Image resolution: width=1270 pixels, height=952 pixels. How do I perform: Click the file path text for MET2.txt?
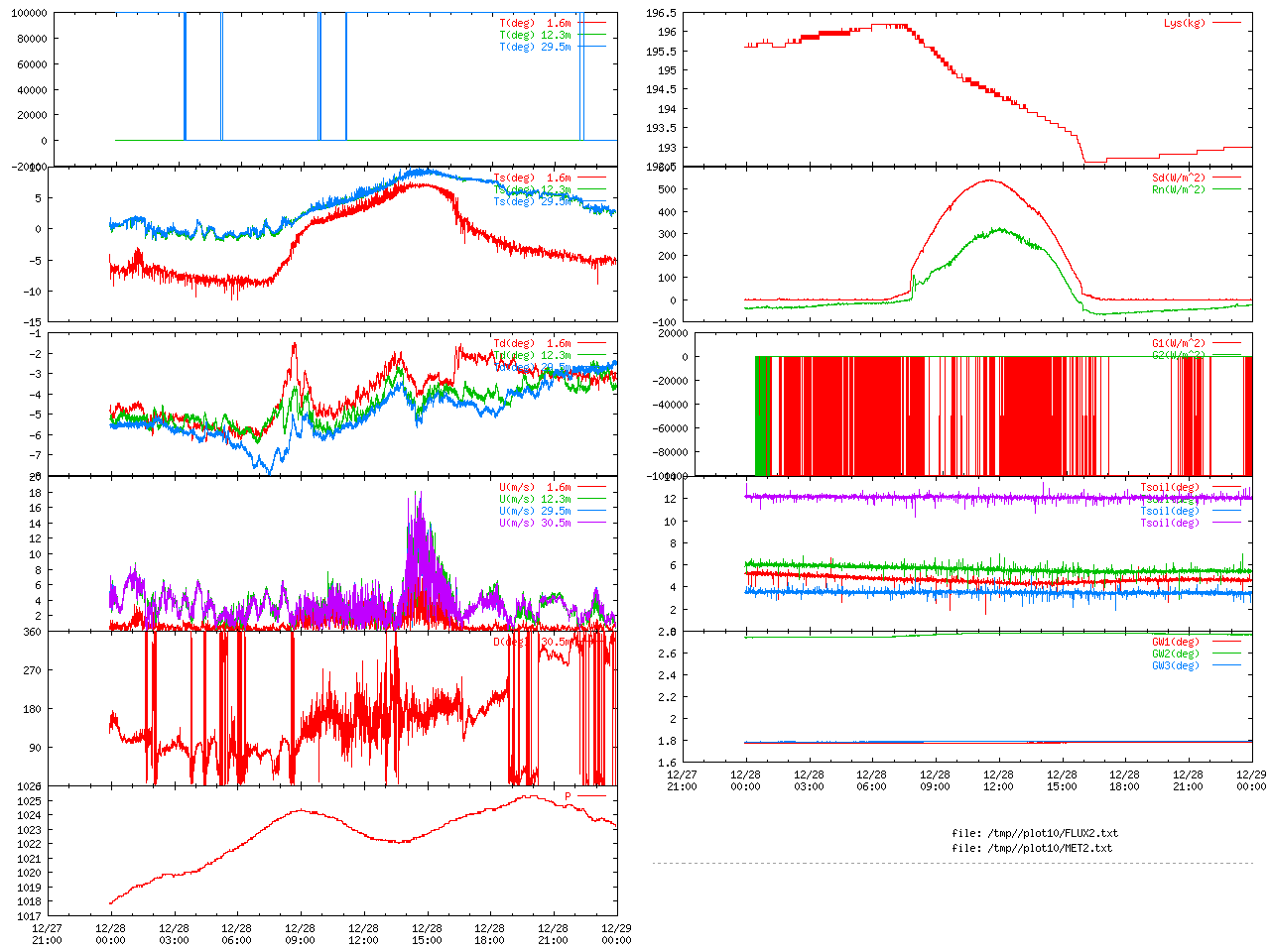pyautogui.click(x=1031, y=848)
